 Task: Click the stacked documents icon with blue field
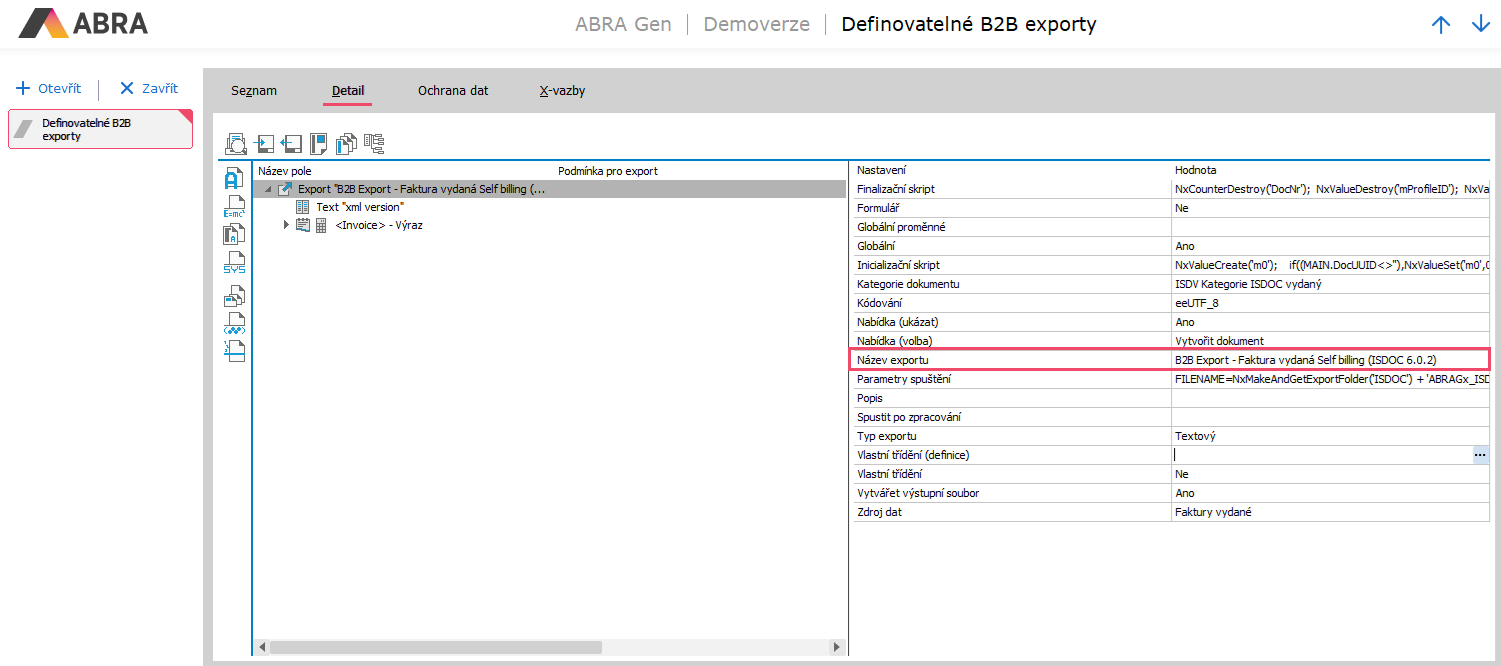tap(234, 295)
